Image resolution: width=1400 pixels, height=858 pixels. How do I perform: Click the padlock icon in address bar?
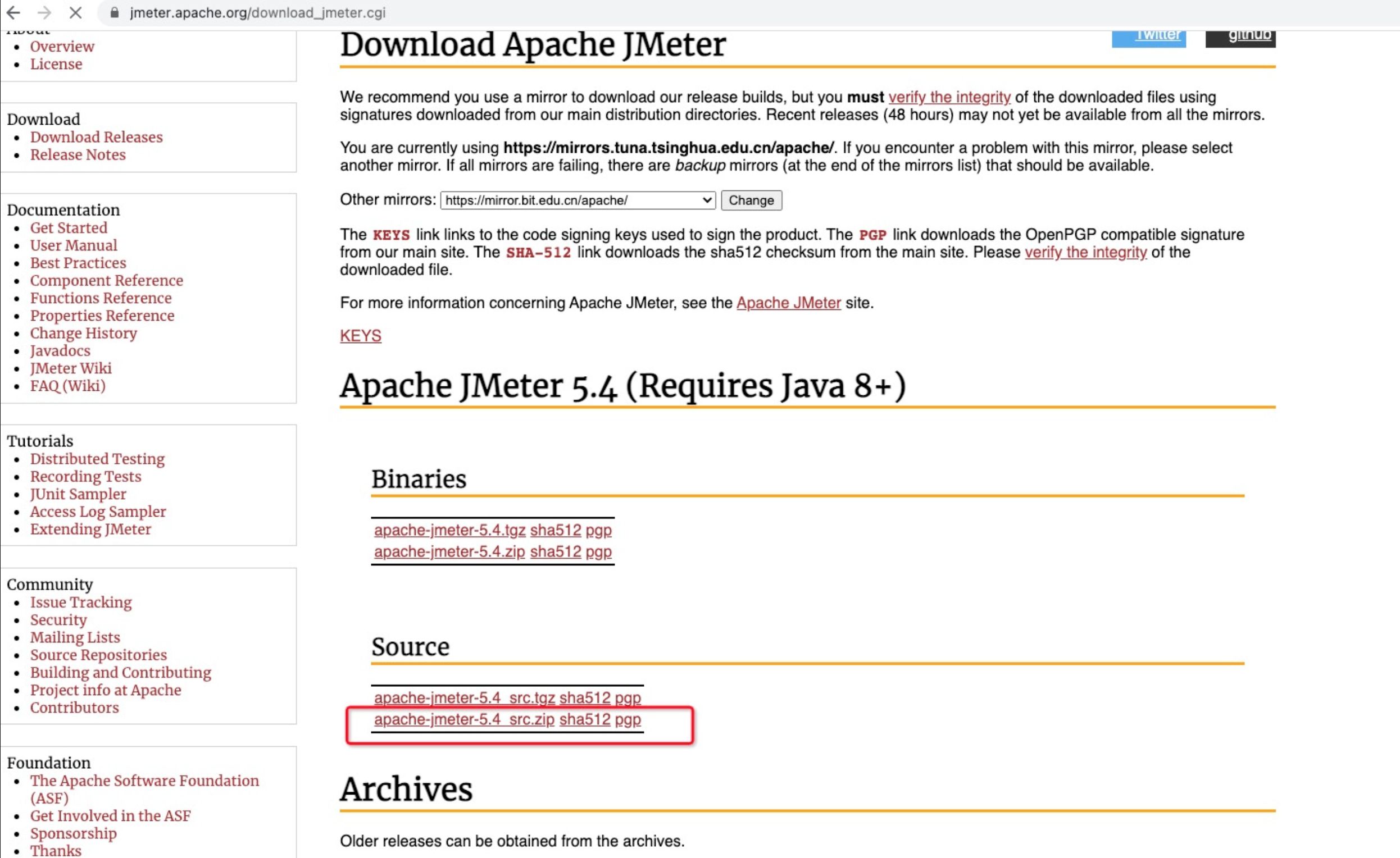114,12
